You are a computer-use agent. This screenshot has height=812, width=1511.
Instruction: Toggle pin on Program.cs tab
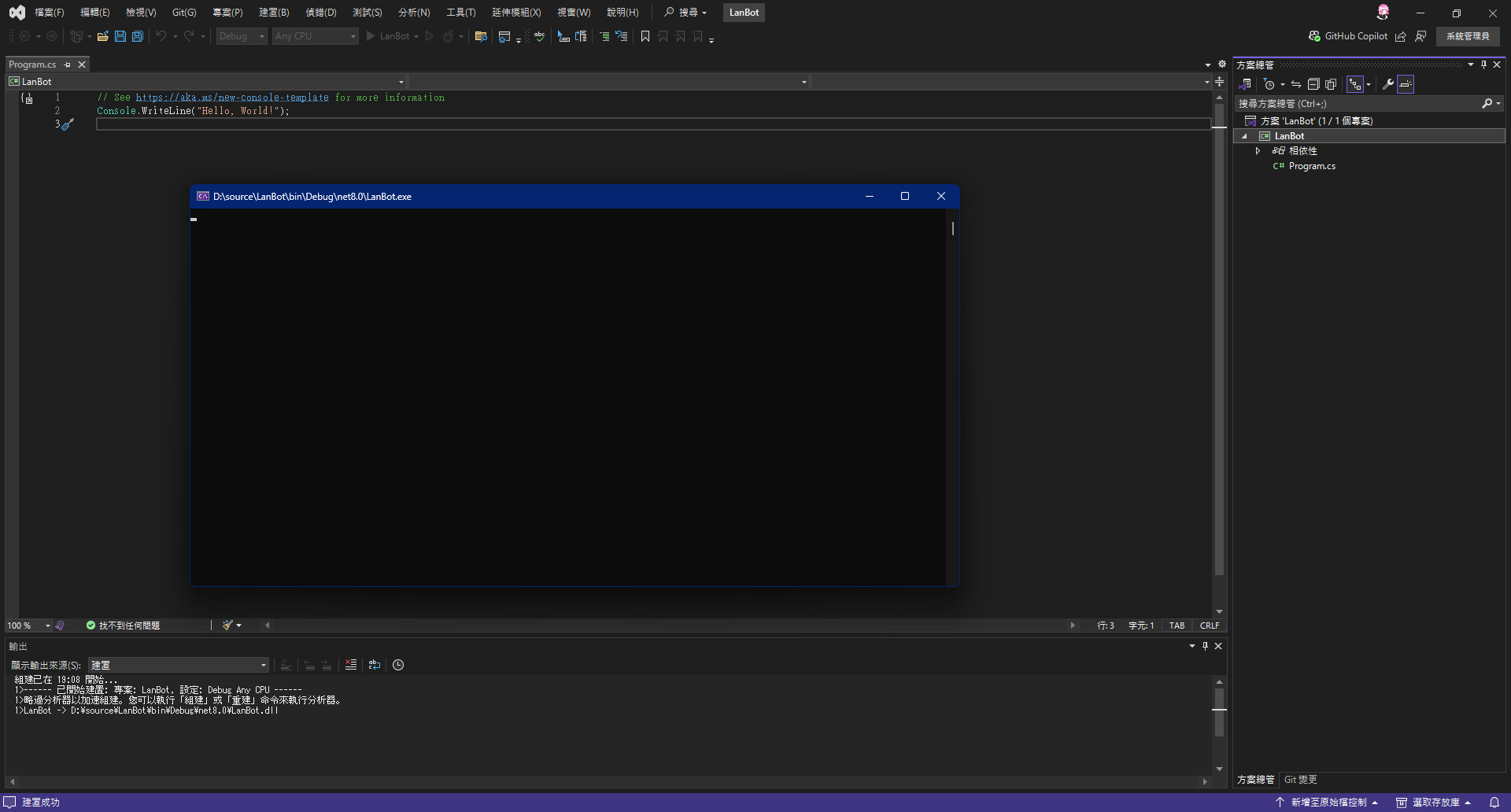pos(68,65)
